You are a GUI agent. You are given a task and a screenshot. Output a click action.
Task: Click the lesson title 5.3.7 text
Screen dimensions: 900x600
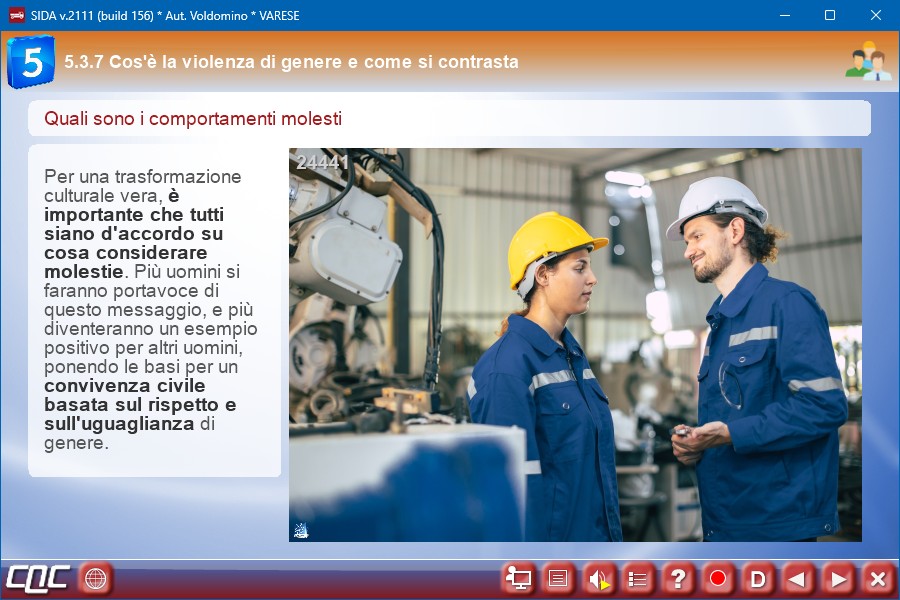click(x=291, y=62)
